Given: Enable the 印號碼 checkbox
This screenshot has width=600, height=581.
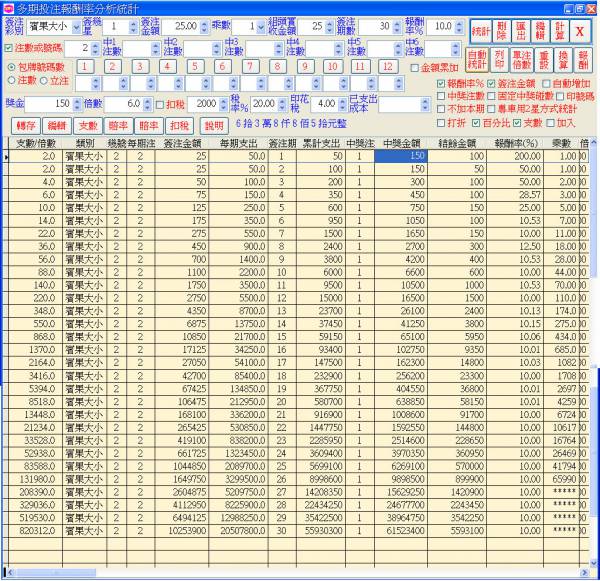Looking at the screenshot, I should [560, 96].
